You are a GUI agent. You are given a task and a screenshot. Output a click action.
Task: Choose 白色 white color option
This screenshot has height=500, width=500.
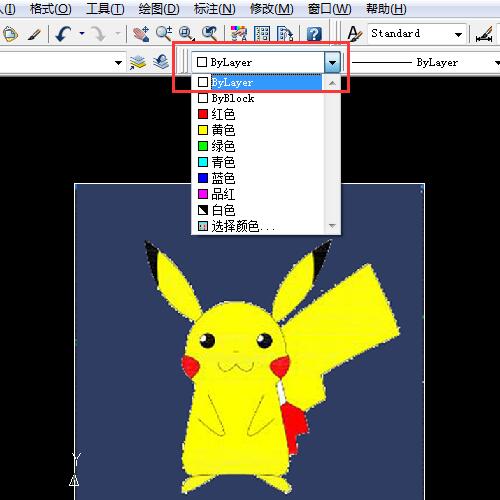[x=257, y=210]
